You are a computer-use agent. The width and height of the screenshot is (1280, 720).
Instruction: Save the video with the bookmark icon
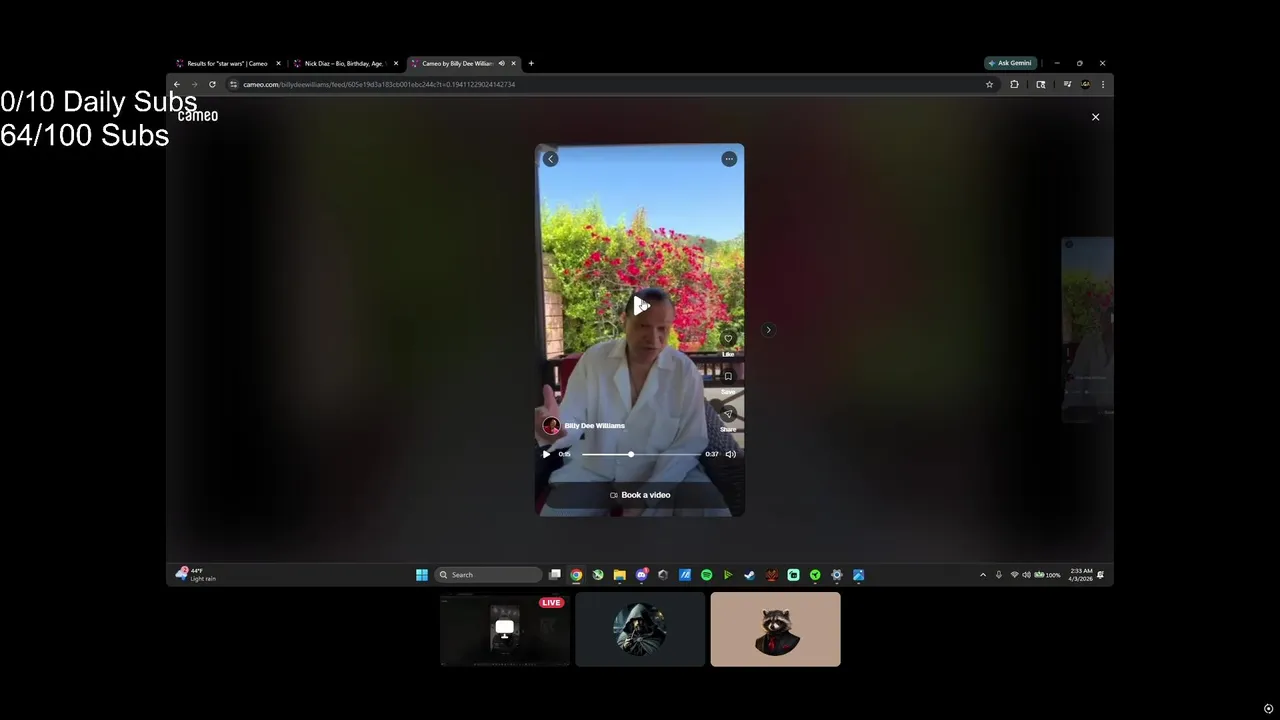click(x=728, y=377)
